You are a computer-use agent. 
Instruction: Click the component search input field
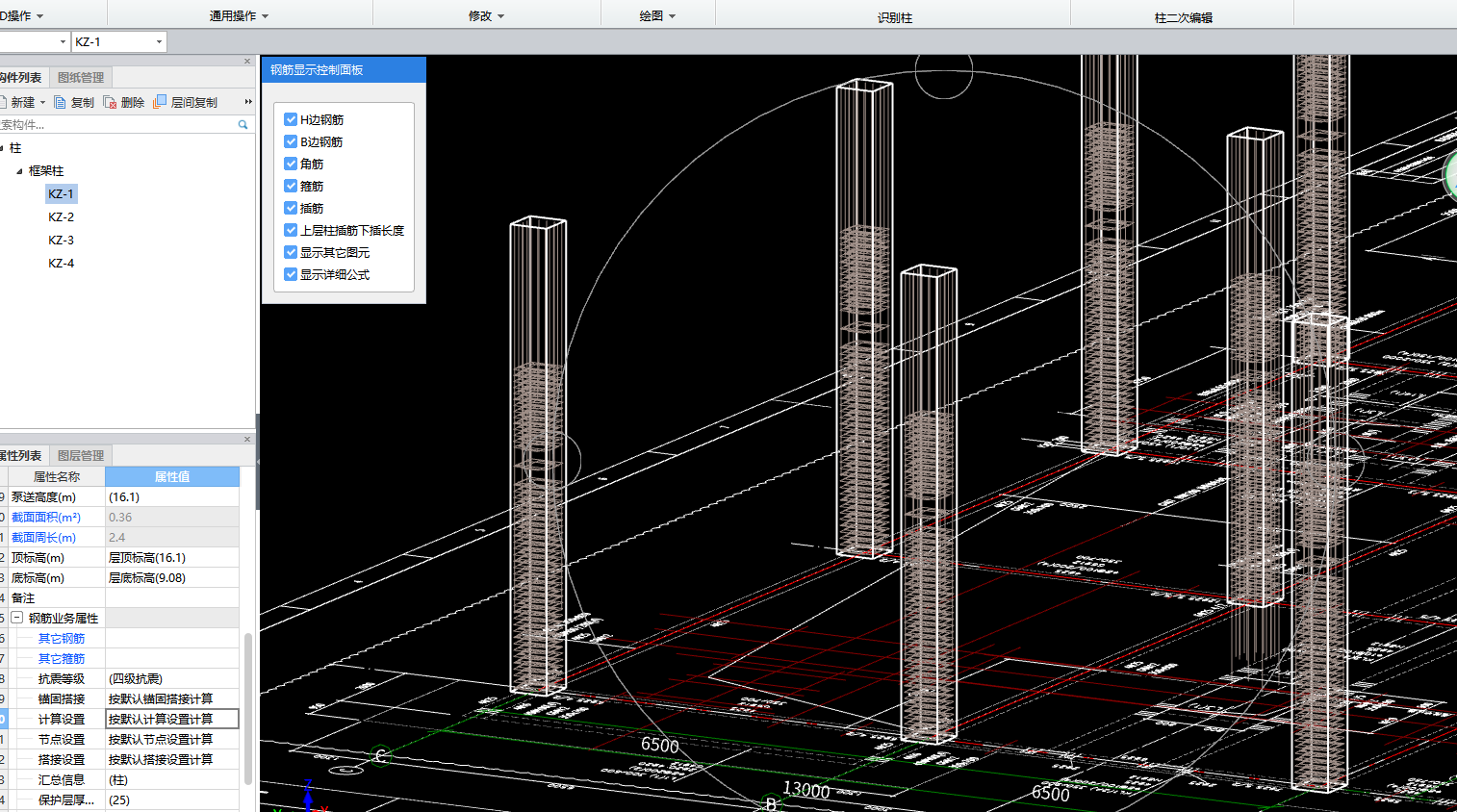(117, 125)
